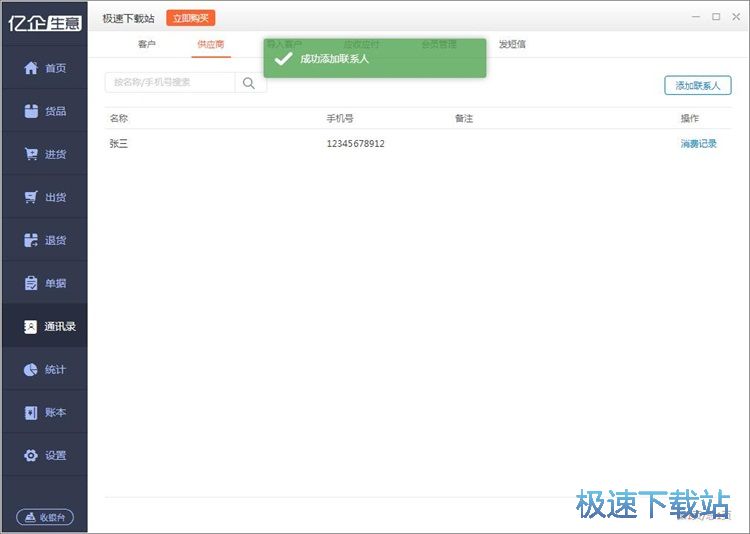
Task: Maximize the application window
Action: coord(716,17)
